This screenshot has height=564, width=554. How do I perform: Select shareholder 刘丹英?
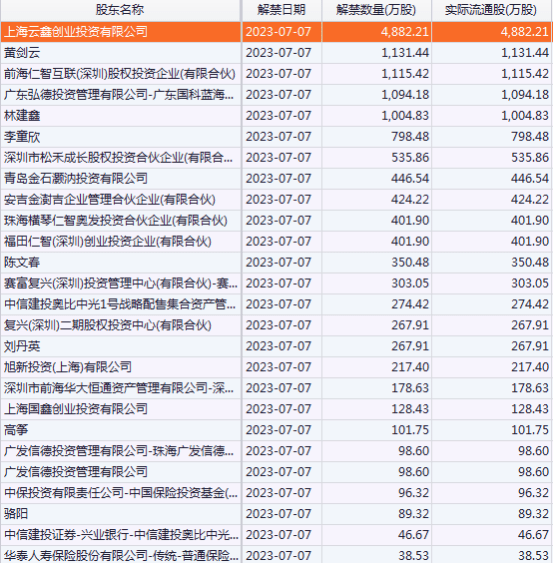click(22, 346)
